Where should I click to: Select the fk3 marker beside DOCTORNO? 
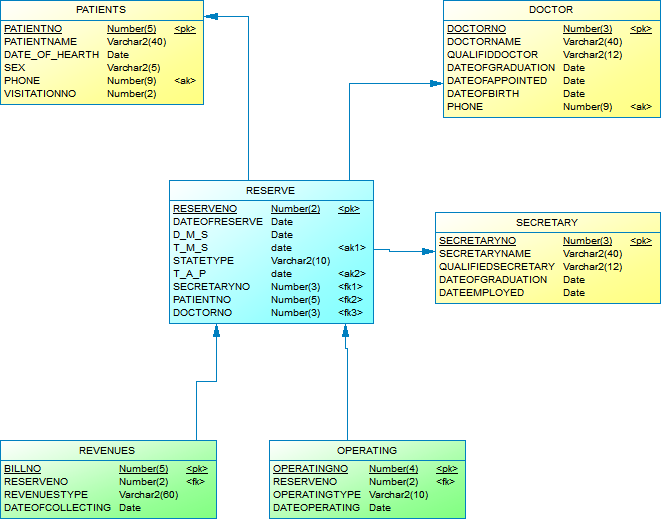click(350, 313)
